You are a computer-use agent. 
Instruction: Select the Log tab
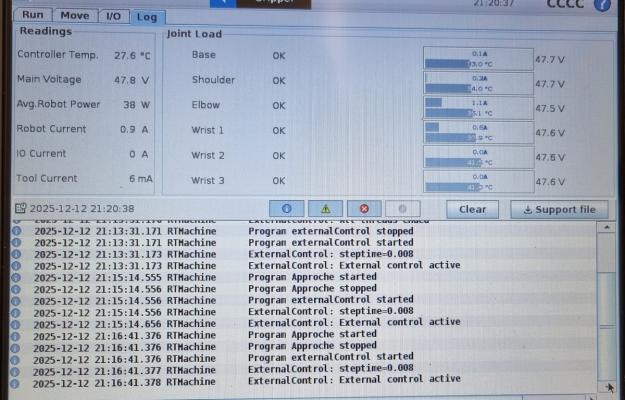pyautogui.click(x=147, y=17)
